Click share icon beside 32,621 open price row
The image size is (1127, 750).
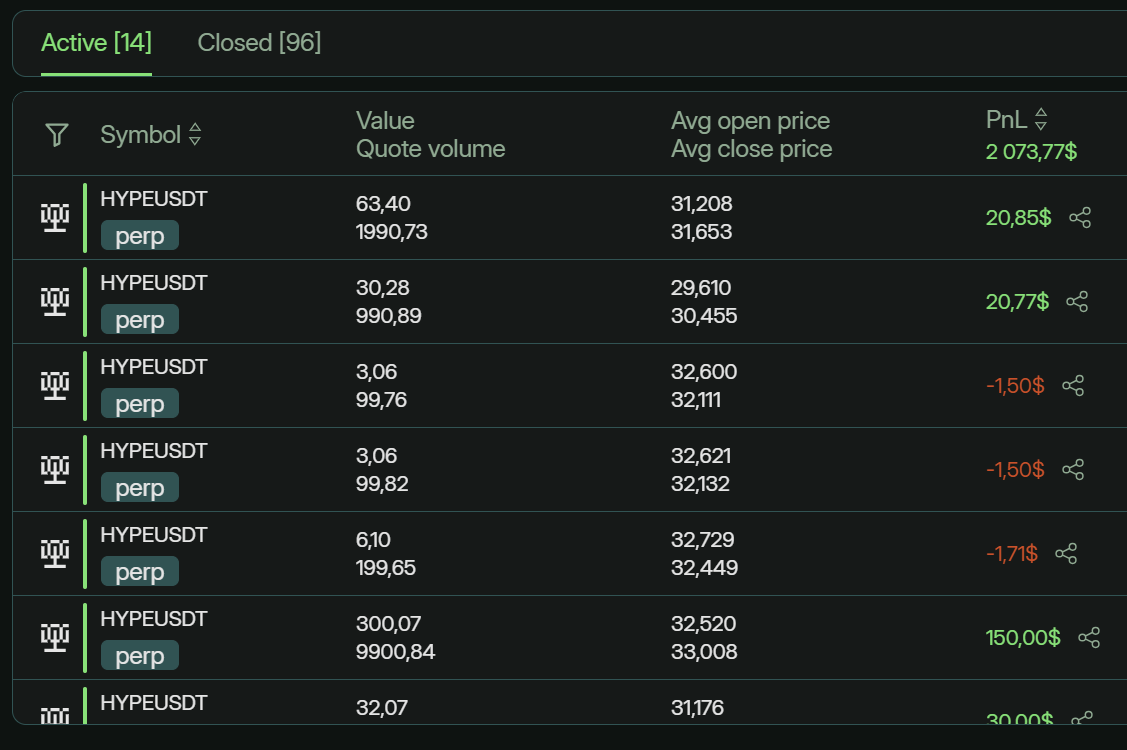pyautogui.click(x=1073, y=470)
